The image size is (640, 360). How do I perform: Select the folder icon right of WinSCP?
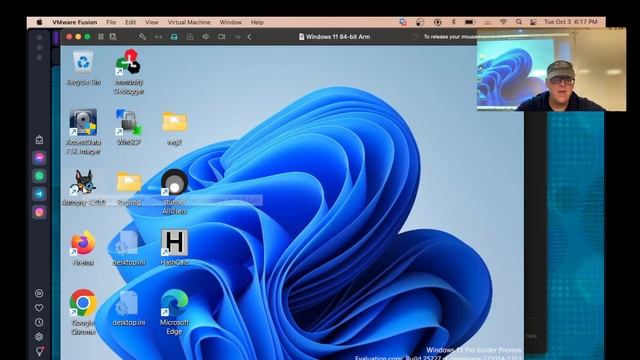tap(175, 128)
